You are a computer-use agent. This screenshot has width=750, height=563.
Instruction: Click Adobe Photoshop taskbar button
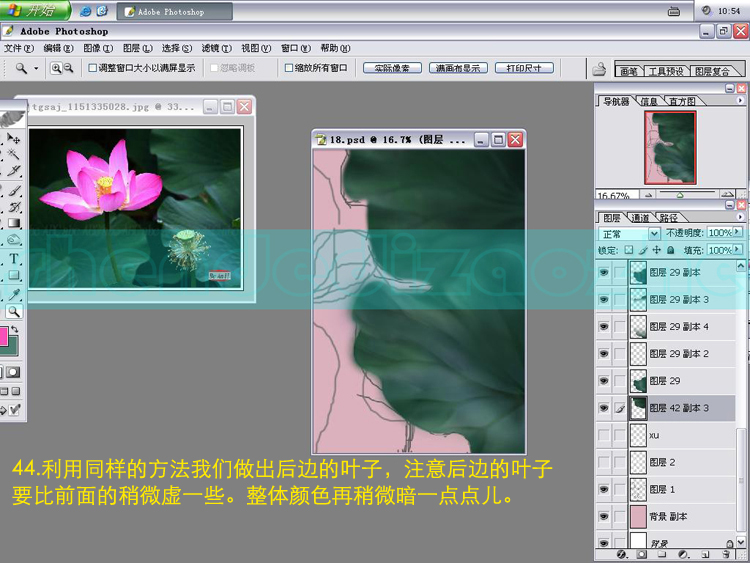[x=175, y=11]
